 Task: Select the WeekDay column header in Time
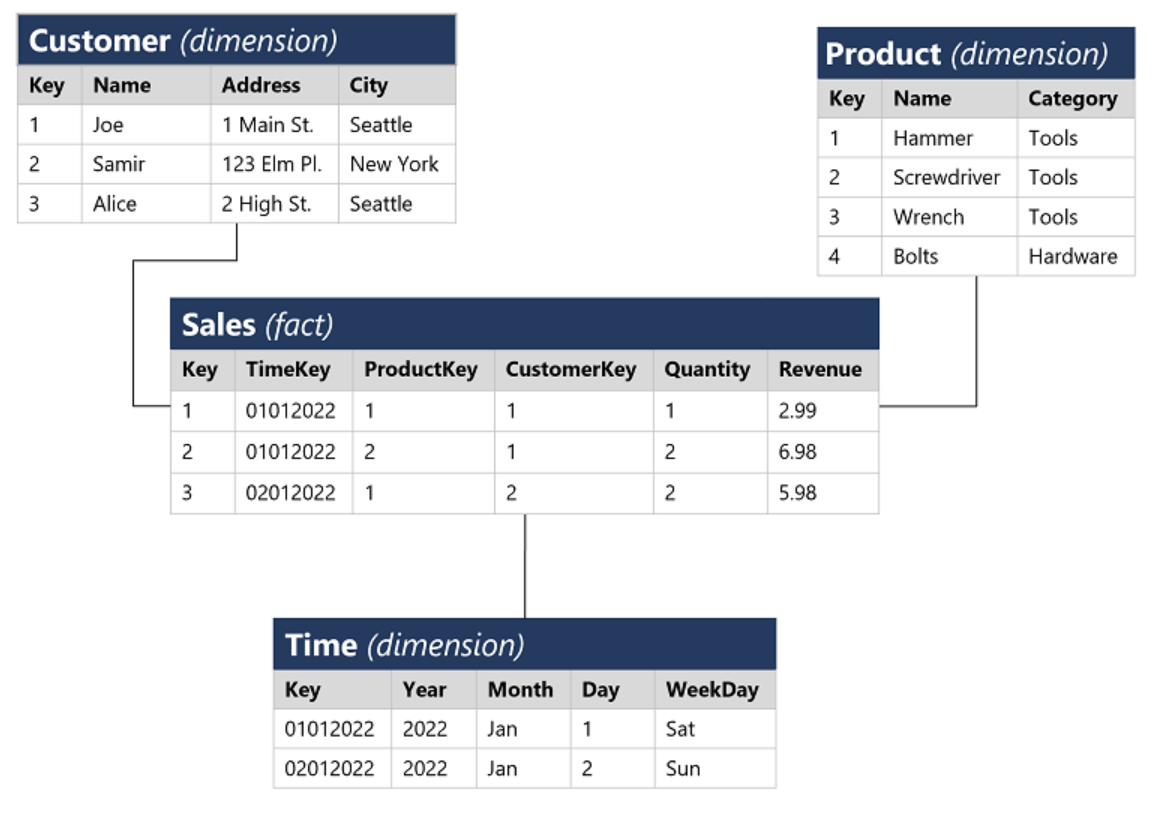point(715,690)
